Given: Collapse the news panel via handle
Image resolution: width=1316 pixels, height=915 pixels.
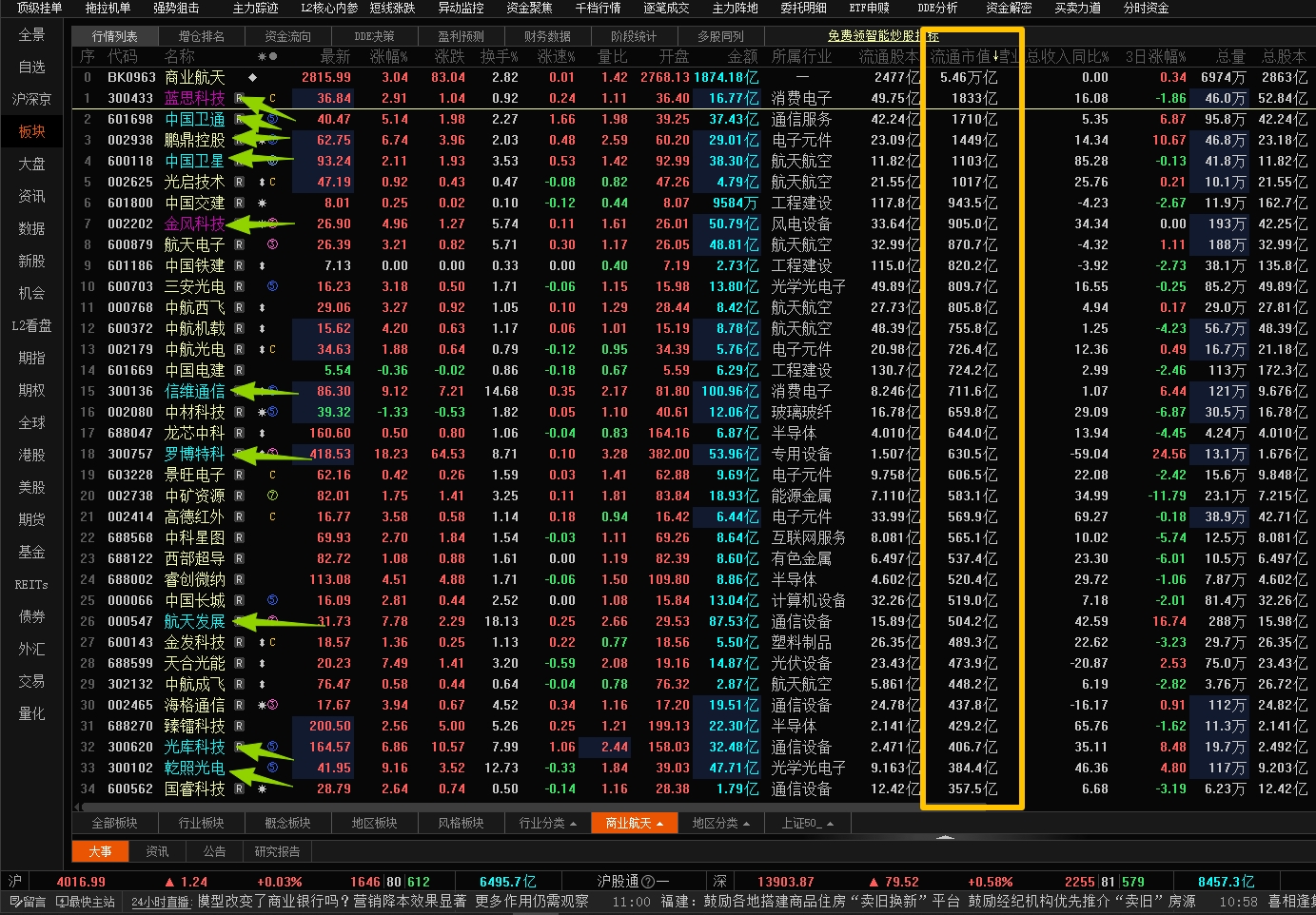Looking at the screenshot, I should [945, 837].
